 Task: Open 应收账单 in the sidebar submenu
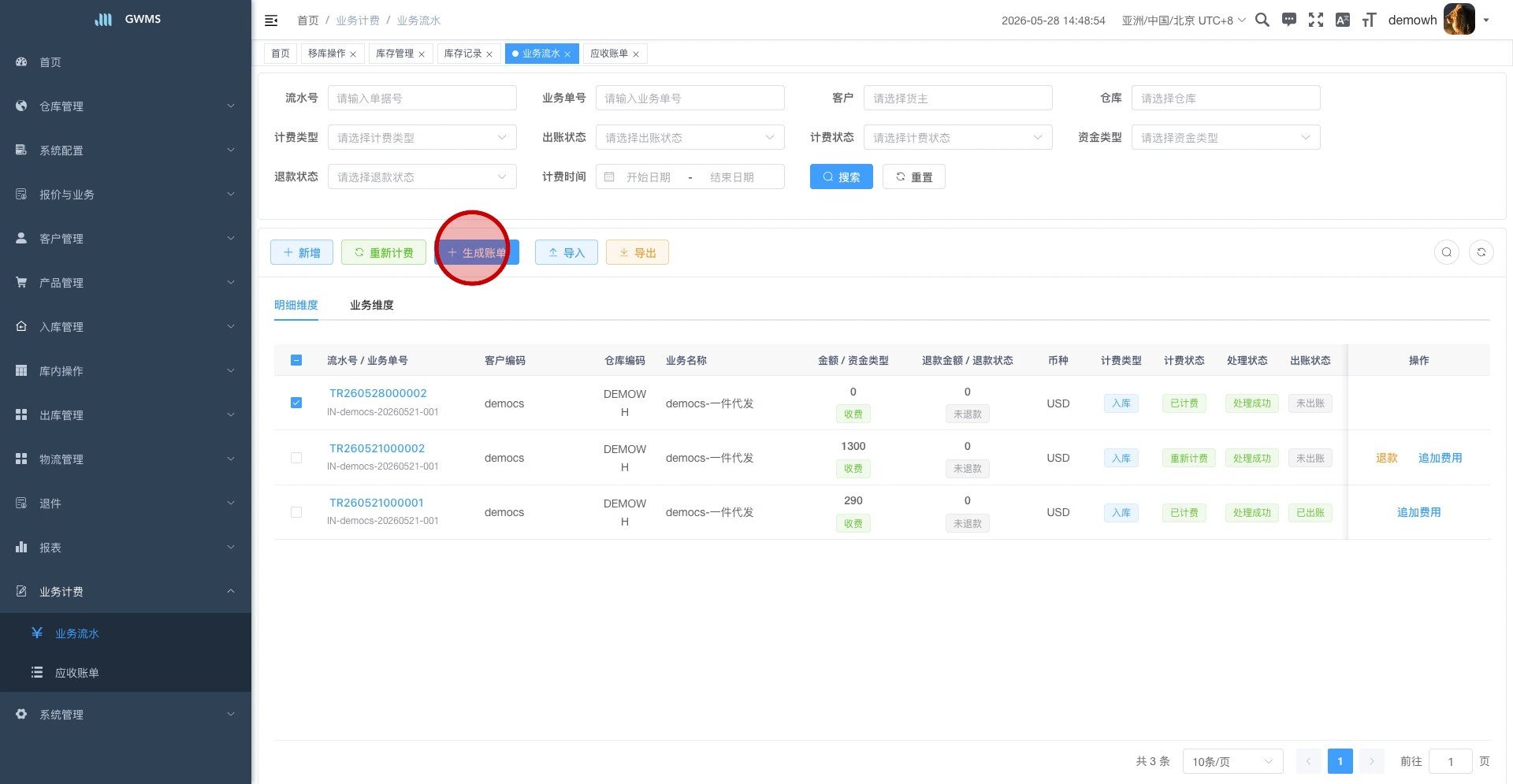(x=126, y=672)
